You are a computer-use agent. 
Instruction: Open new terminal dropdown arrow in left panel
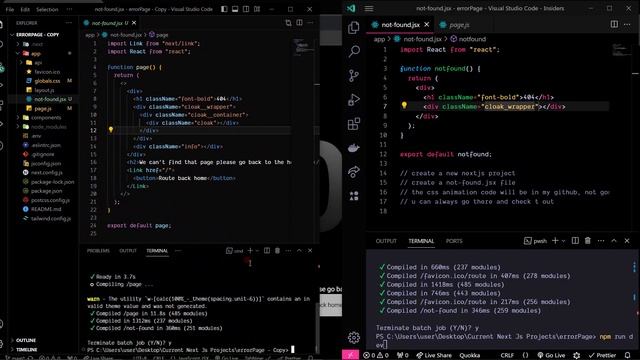tap(257, 251)
